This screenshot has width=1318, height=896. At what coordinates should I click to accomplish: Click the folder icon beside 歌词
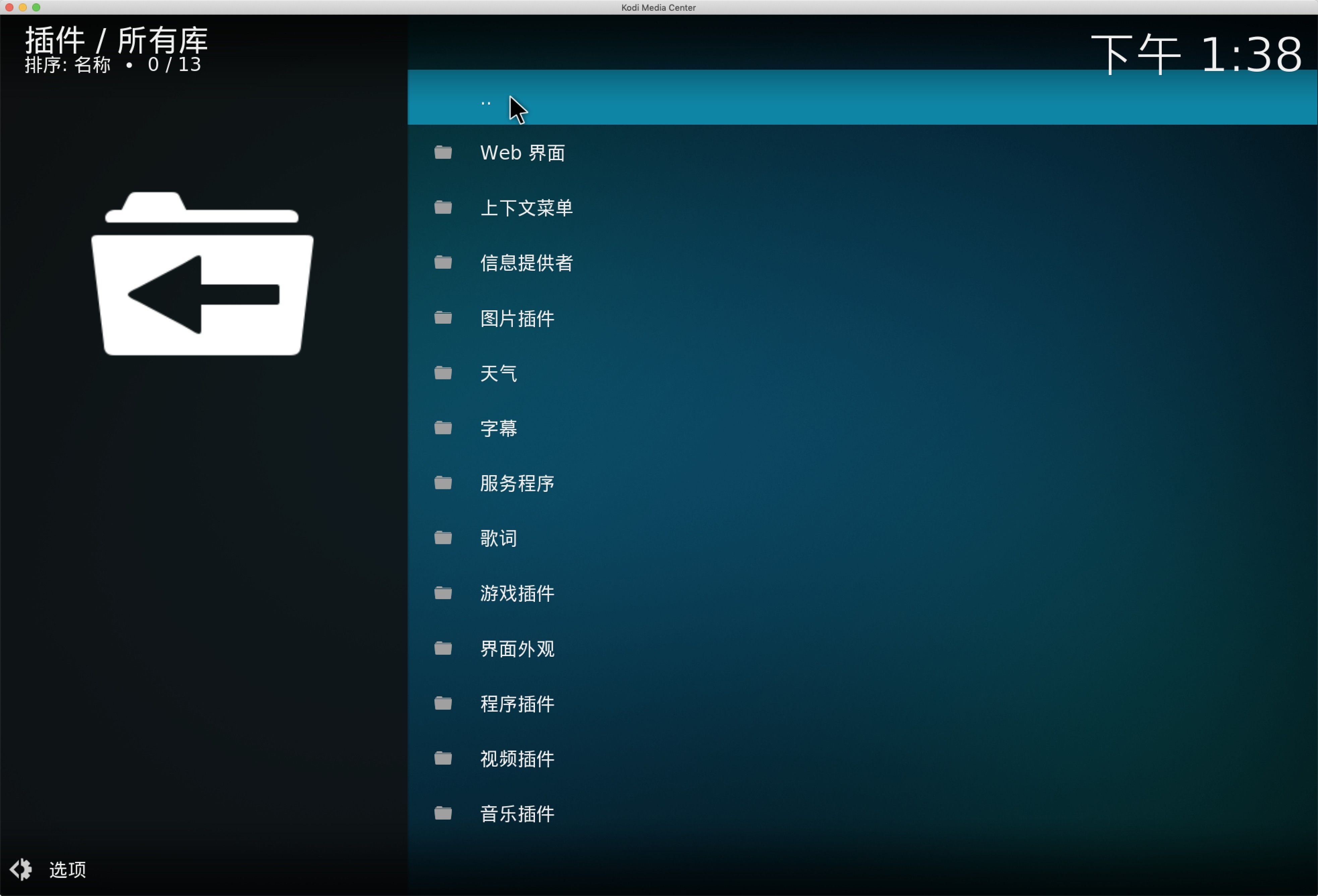tap(443, 537)
